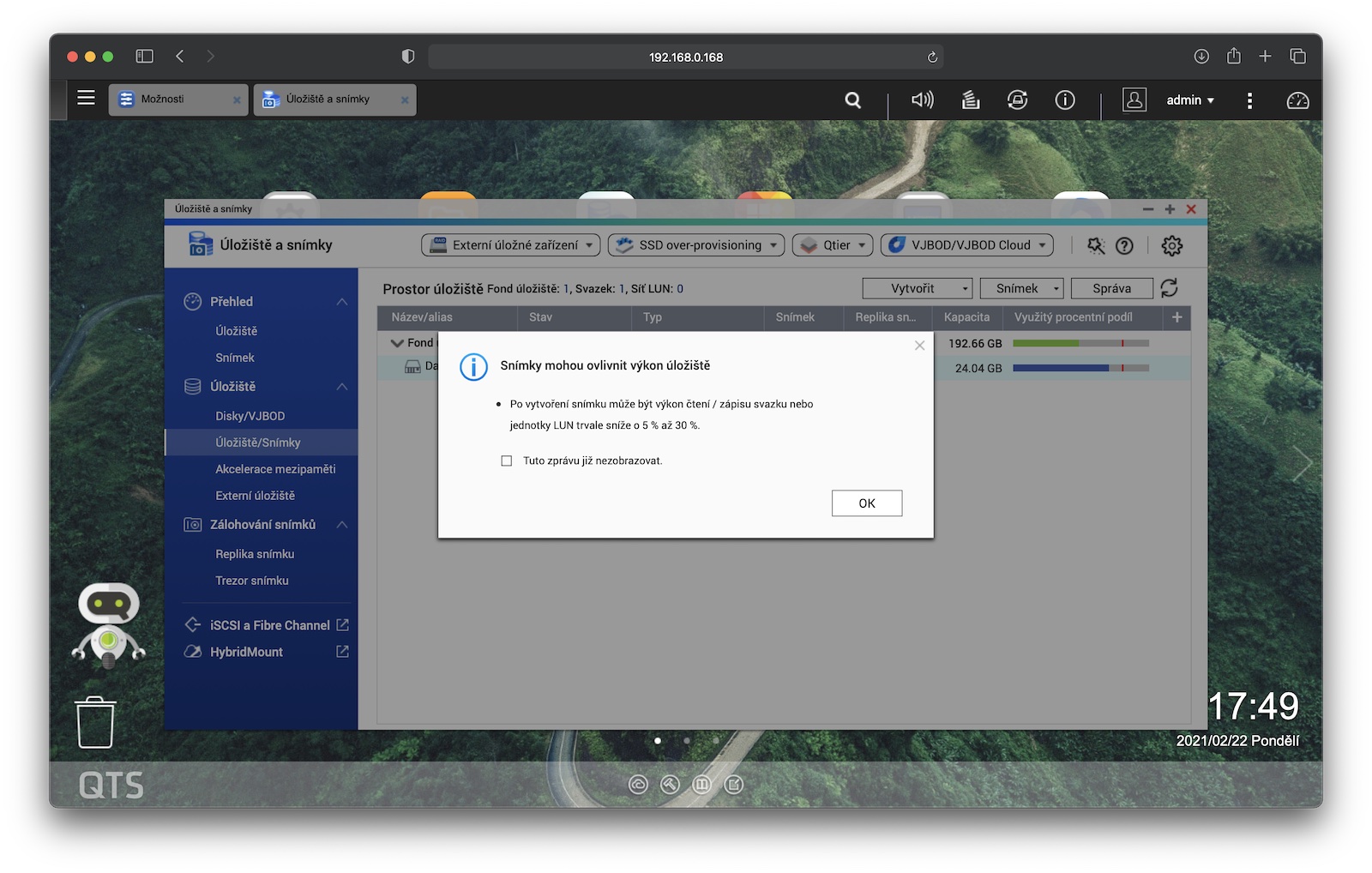Viewport: 1372px width, 873px height.
Task: Open the dashboard gauge icon
Action: click(x=1297, y=100)
